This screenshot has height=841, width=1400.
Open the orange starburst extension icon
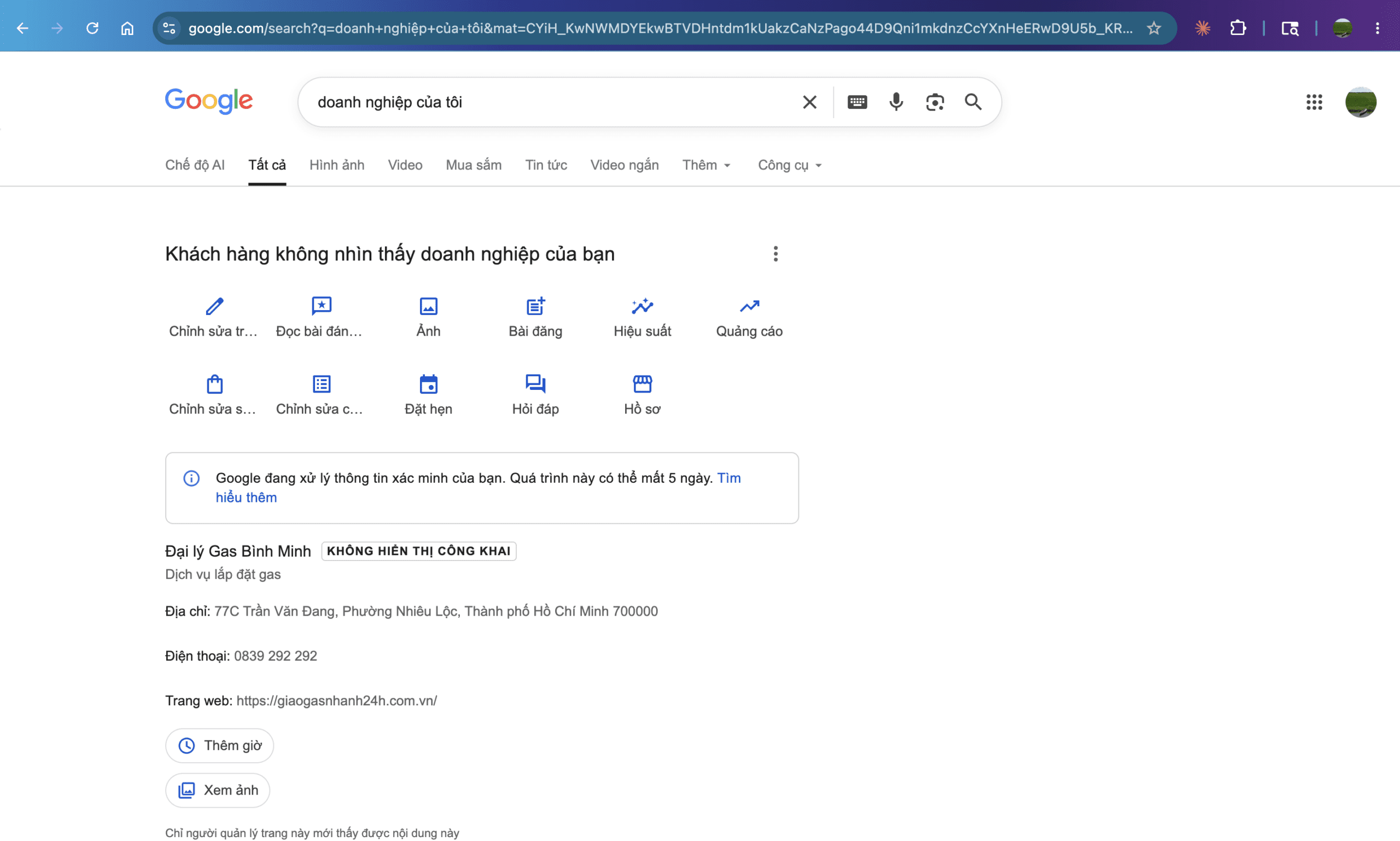click(1202, 28)
